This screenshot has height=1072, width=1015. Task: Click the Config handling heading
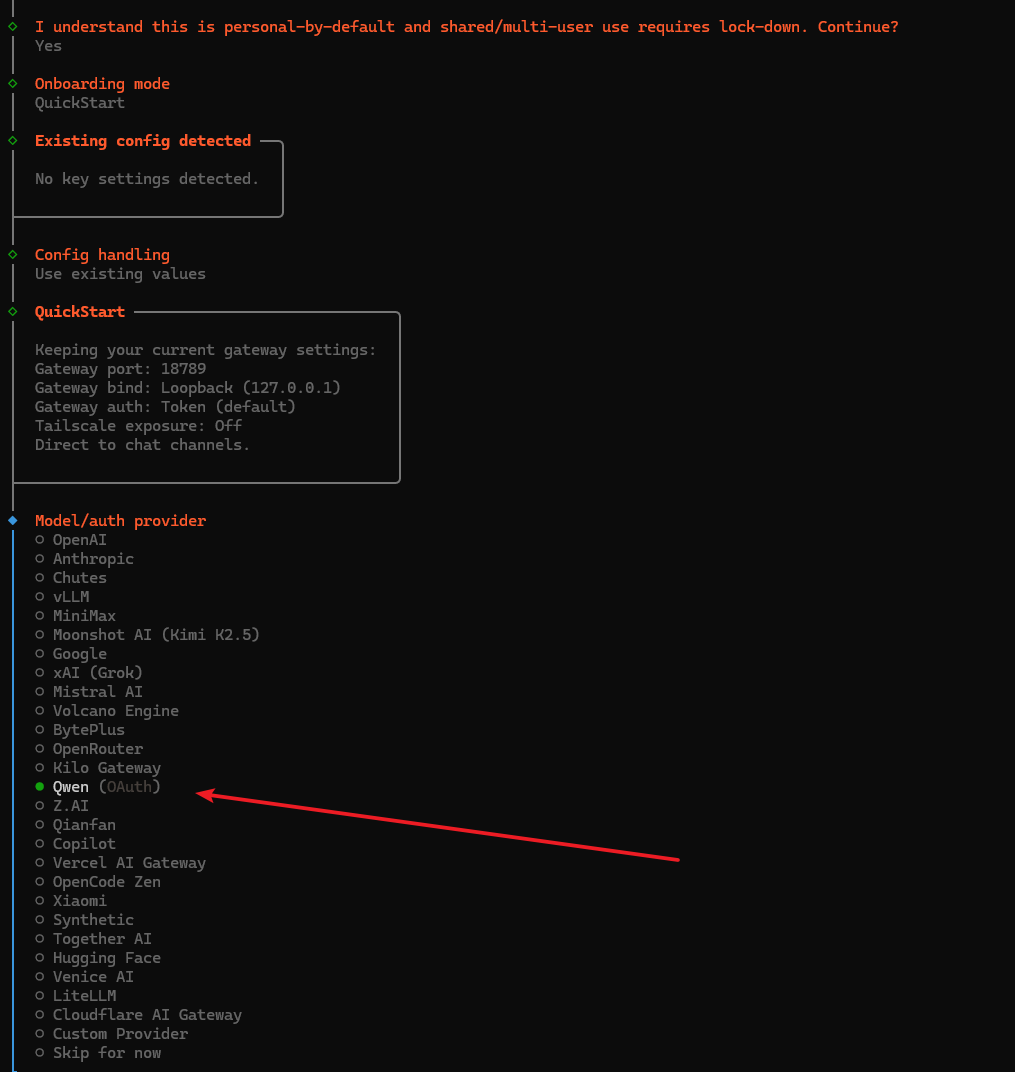pyautogui.click(x=103, y=255)
